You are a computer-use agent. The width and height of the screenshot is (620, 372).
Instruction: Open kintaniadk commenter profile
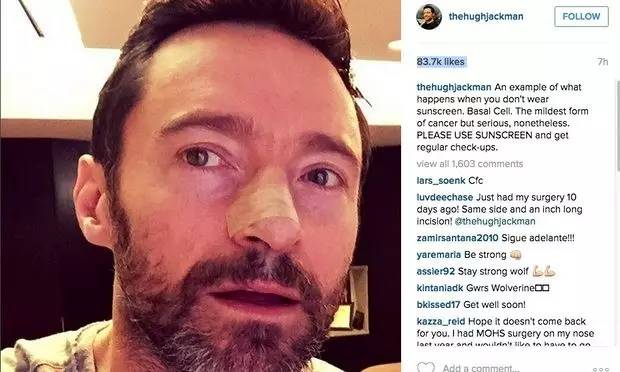tap(440, 288)
